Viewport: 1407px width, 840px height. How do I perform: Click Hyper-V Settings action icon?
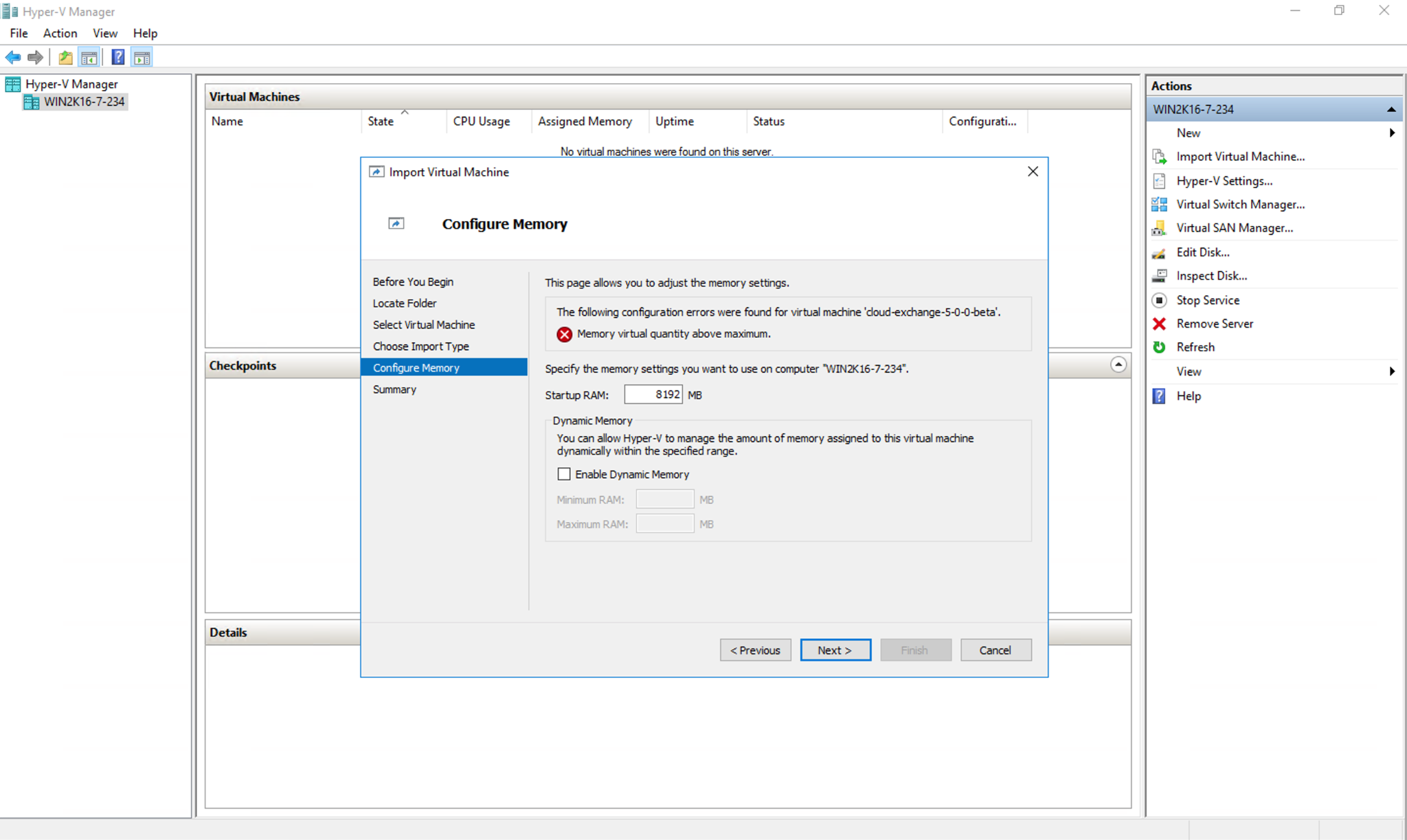[1160, 181]
